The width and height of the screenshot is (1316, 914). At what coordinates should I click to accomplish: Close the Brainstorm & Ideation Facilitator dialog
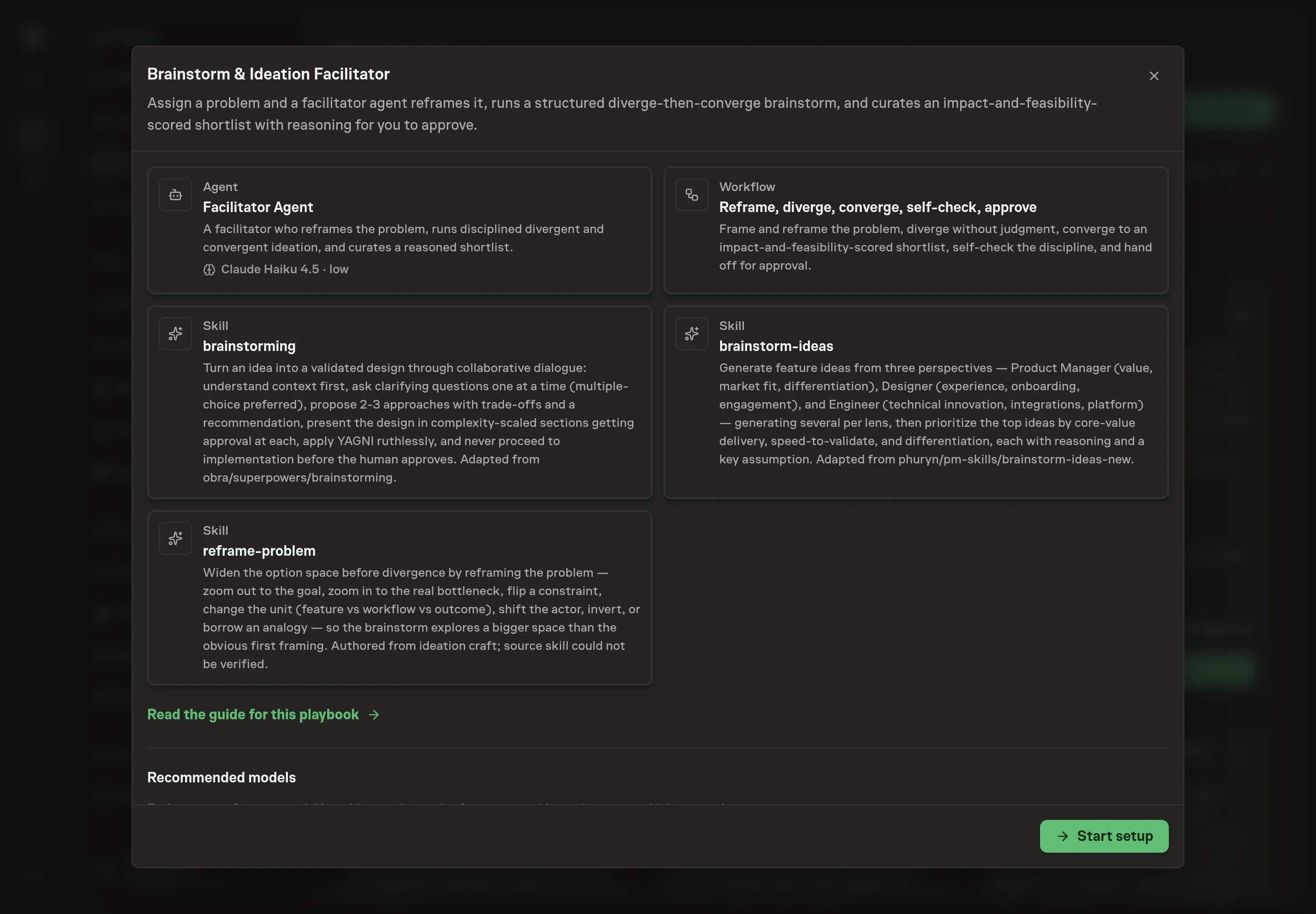[x=1154, y=76]
